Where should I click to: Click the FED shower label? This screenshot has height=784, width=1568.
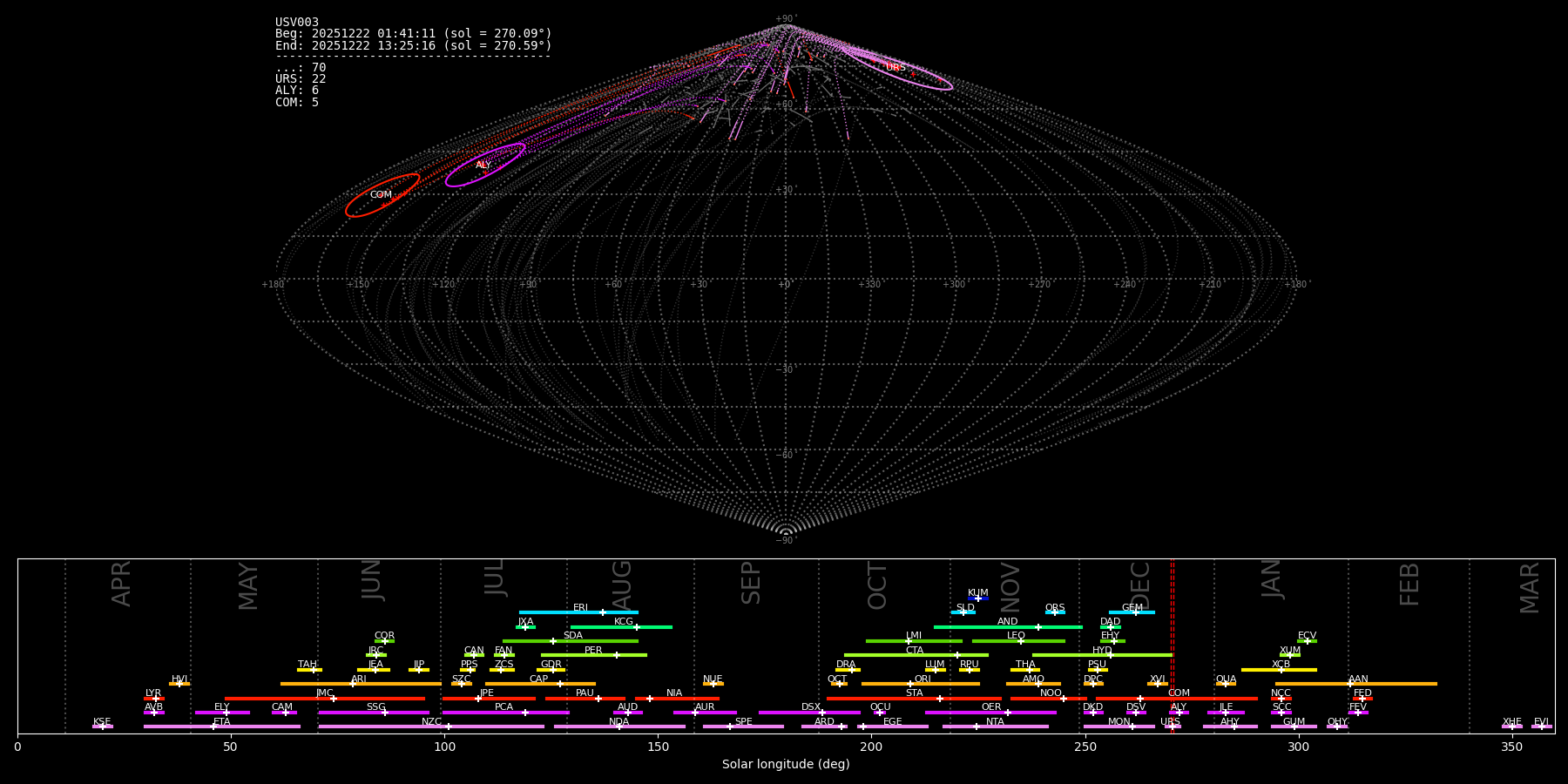point(1363,693)
